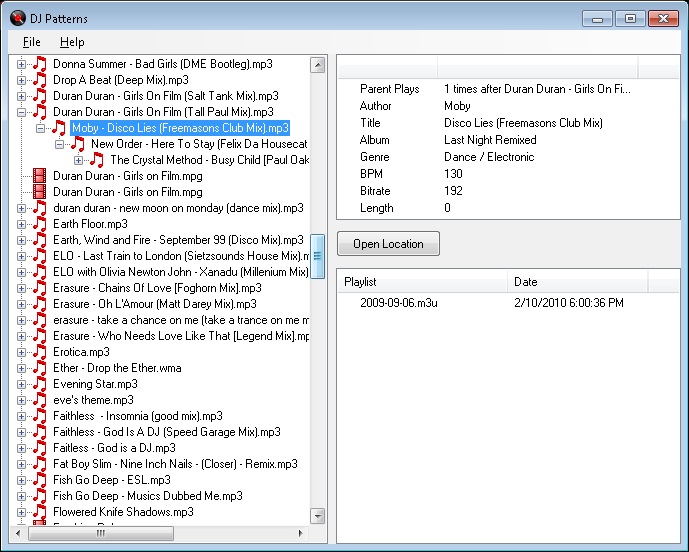Click the DJ Patterns record icon in title bar
The width and height of the screenshot is (689, 552).
click(18, 18)
